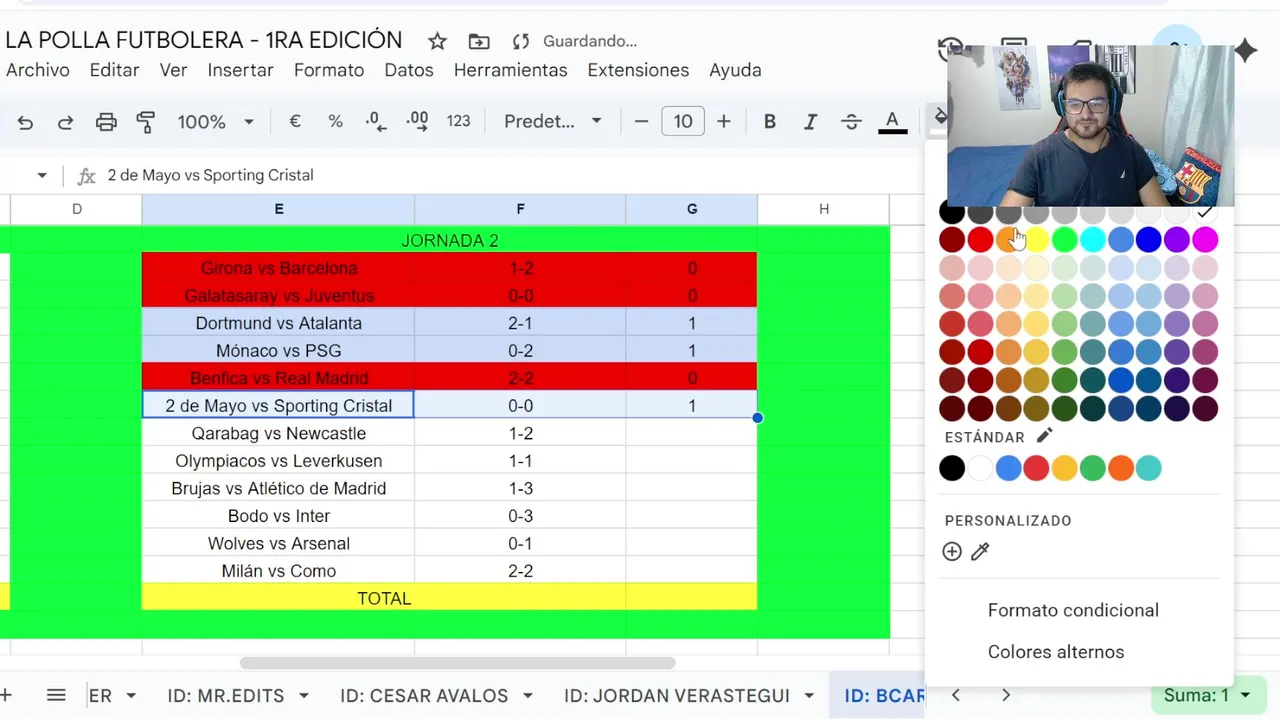Image resolution: width=1280 pixels, height=720 pixels.
Task: Choose black in the Estándar colors
Action: [x=952, y=467]
